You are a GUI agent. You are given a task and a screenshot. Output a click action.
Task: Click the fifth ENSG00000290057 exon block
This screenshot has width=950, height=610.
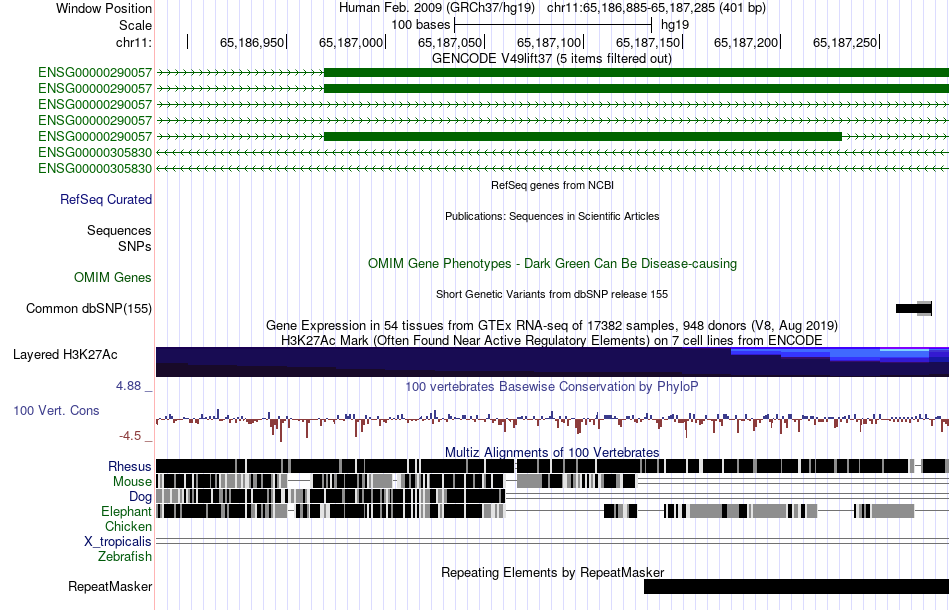(x=583, y=136)
